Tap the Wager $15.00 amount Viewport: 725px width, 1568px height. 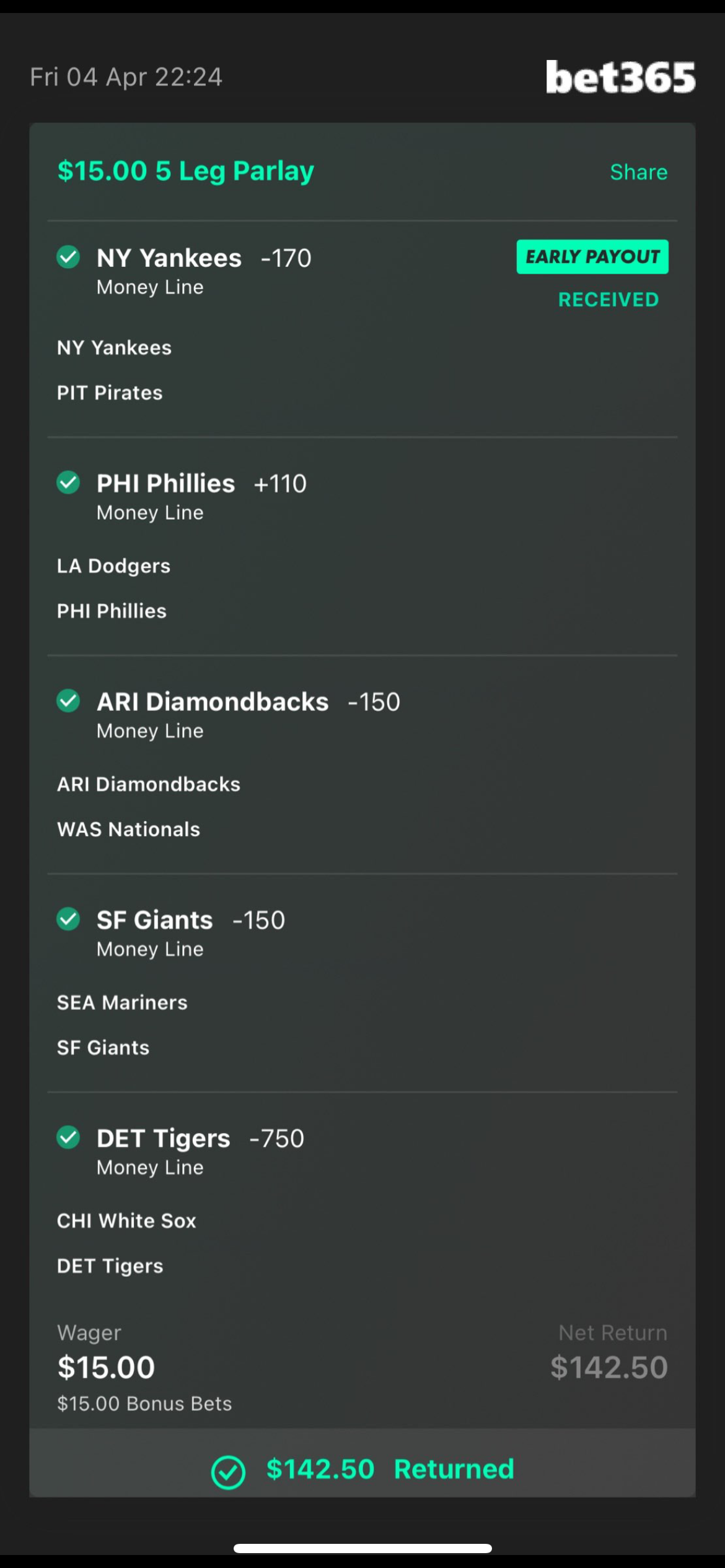[106, 1367]
